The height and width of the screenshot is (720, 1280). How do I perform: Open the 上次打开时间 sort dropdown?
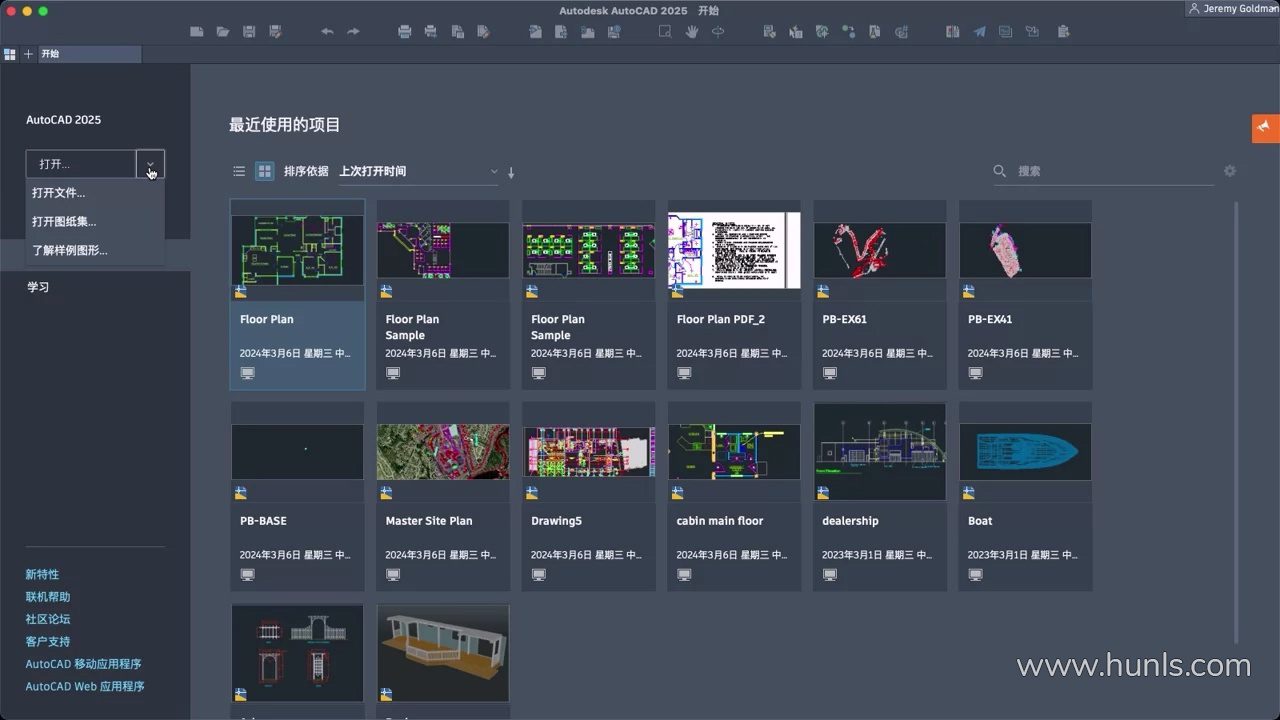[x=418, y=171]
